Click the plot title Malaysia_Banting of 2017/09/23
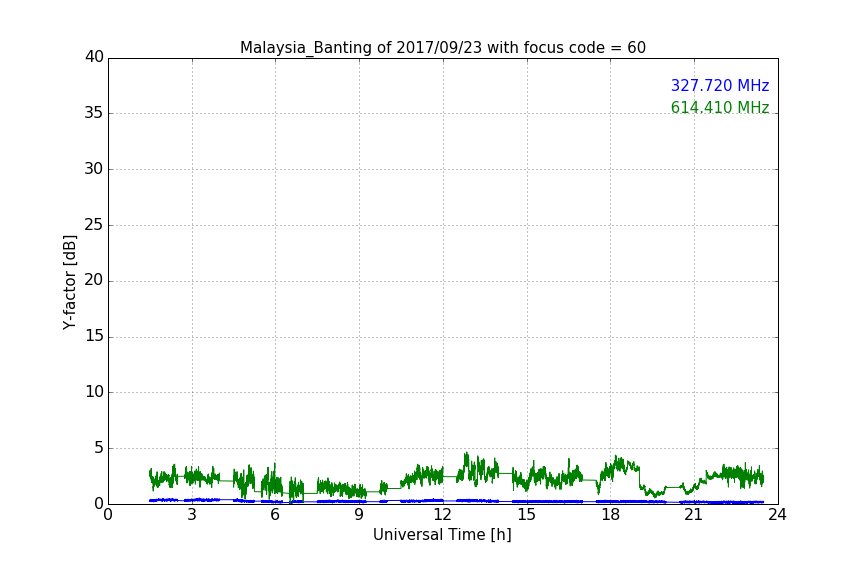Image resolution: width=864 pixels, height=576 pixels. [442, 48]
